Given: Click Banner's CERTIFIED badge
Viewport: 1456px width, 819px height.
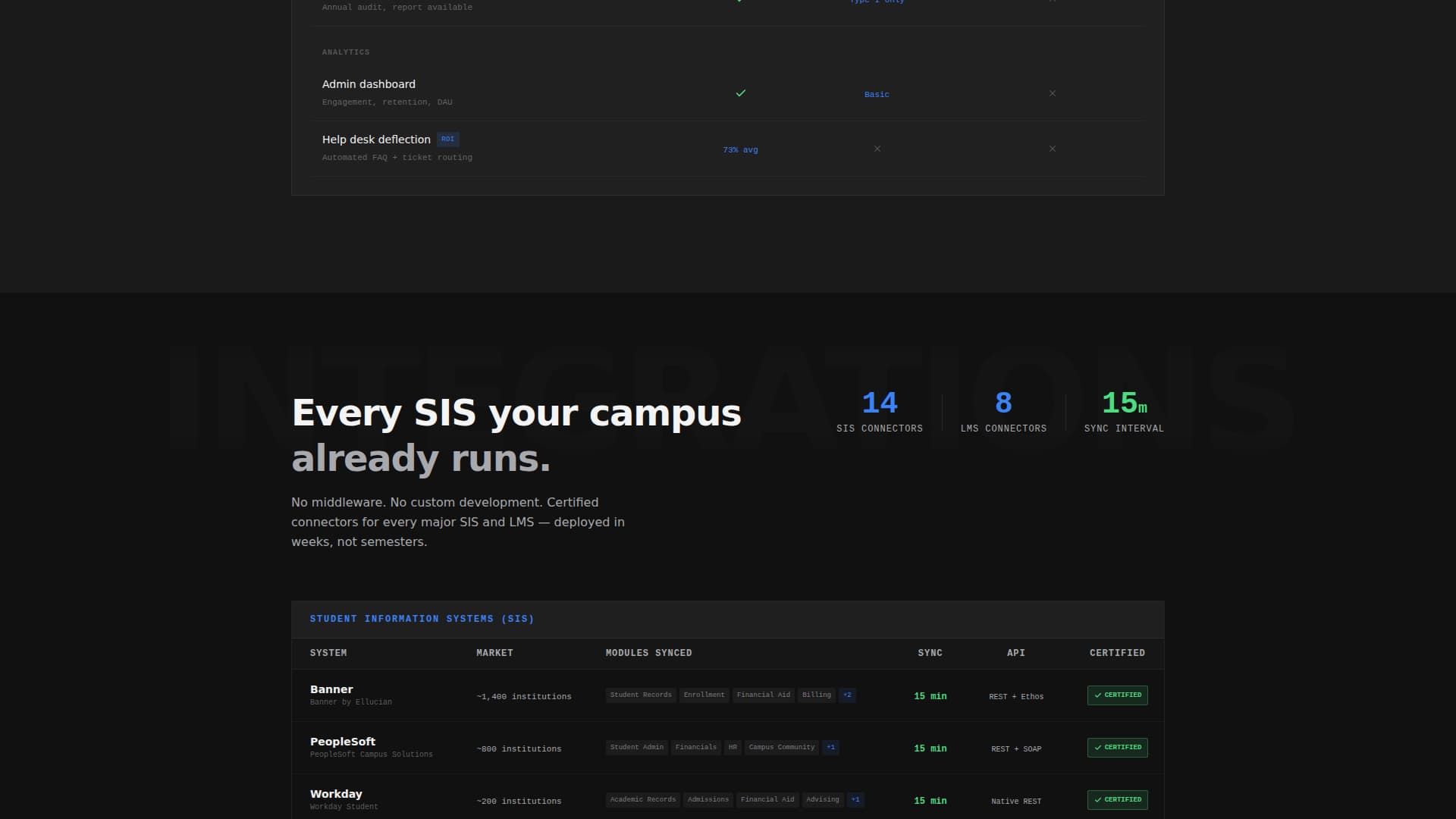Looking at the screenshot, I should point(1118,695).
